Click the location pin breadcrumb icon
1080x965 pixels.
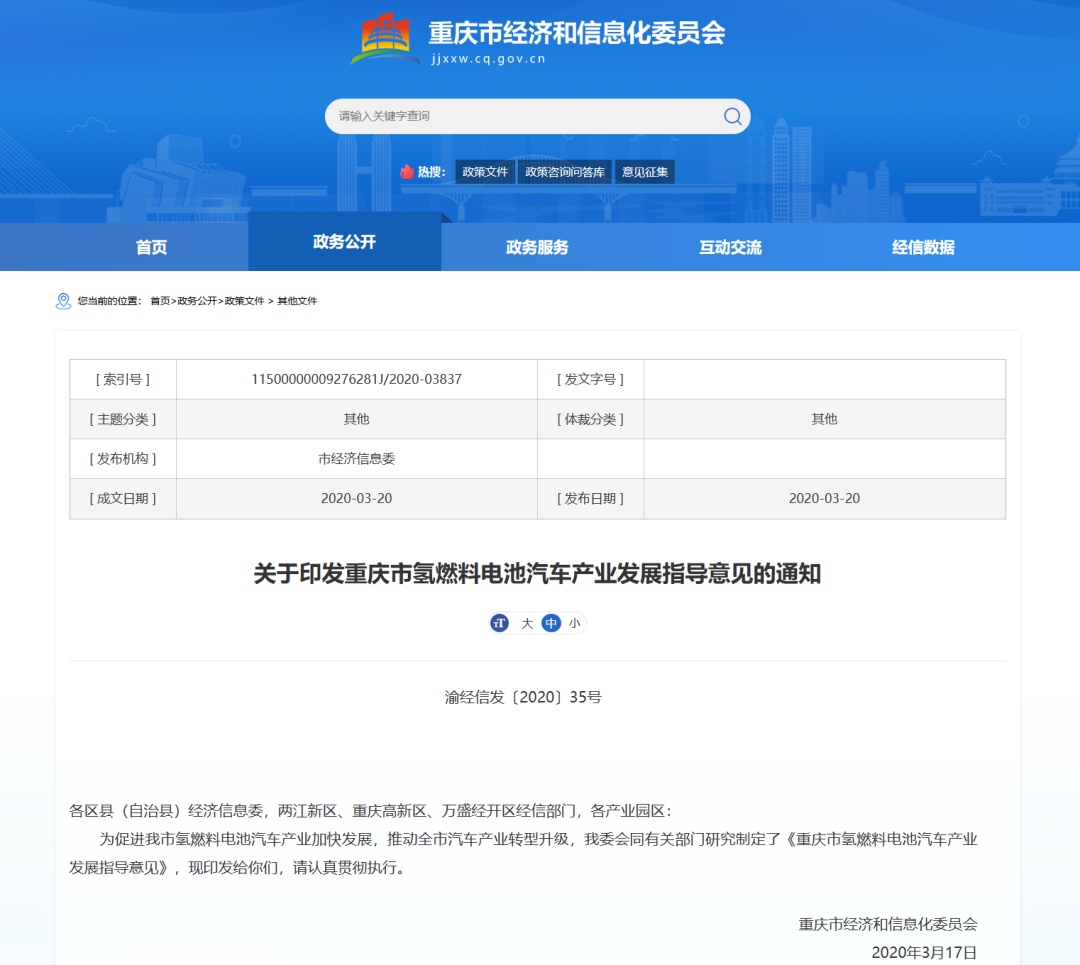pyautogui.click(x=64, y=301)
